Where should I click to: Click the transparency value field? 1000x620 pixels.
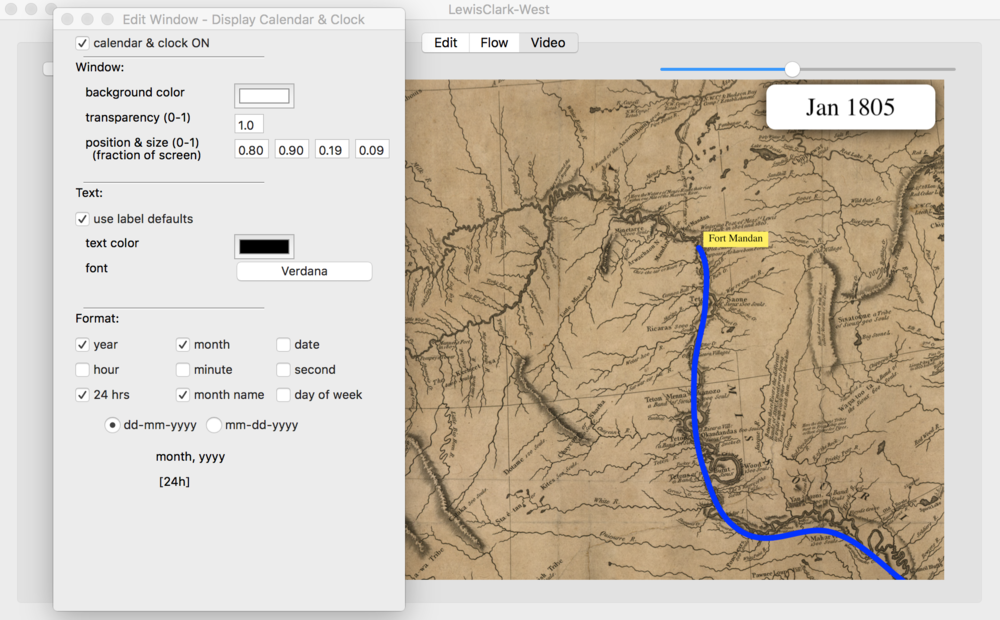[x=249, y=125]
